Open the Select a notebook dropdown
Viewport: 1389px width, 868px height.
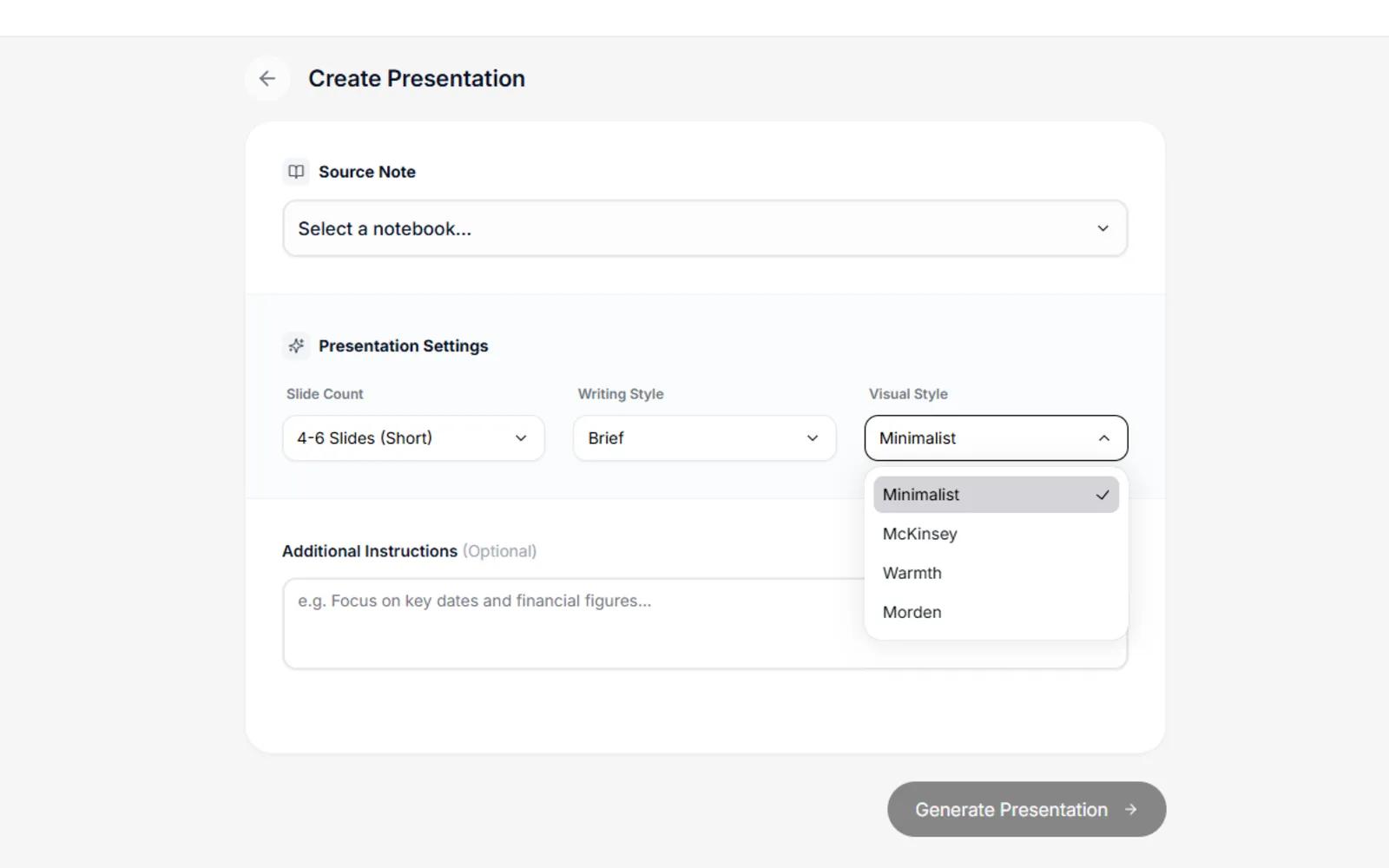(704, 228)
